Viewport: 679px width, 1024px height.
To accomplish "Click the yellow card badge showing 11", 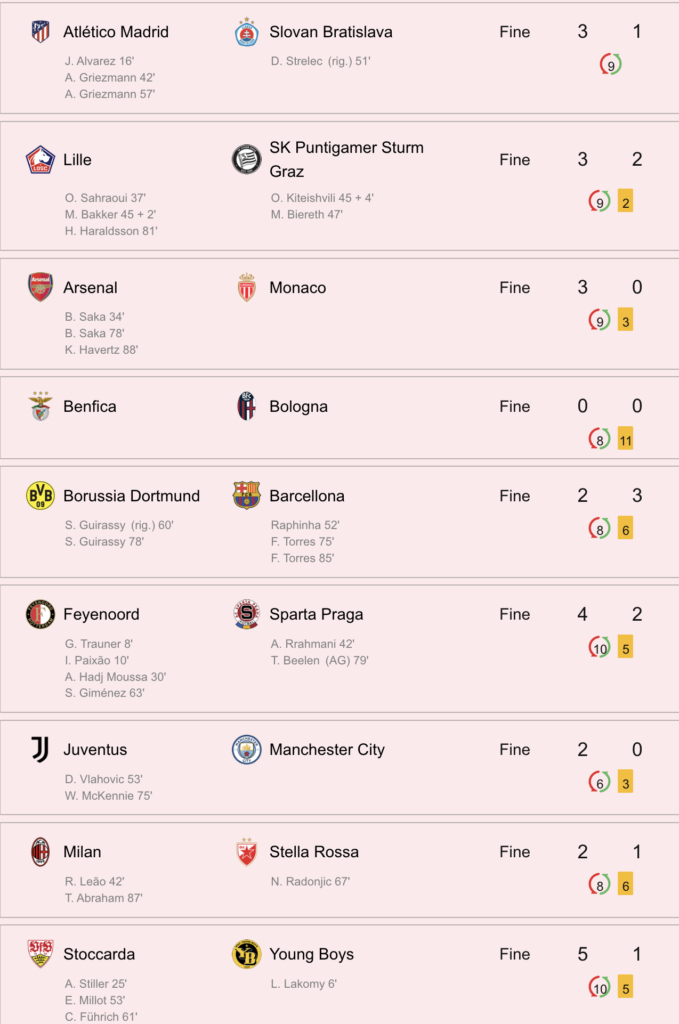I will (x=625, y=440).
